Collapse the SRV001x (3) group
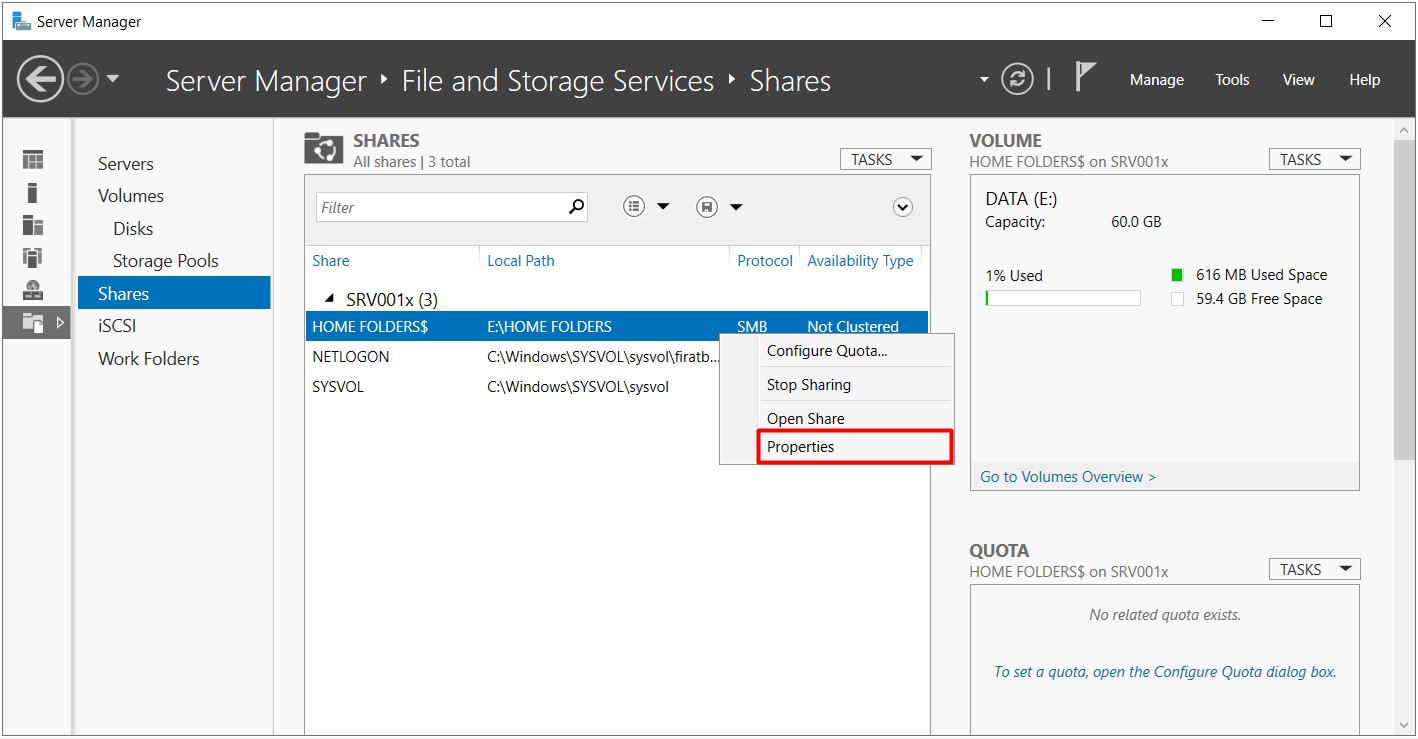Image resolution: width=1418 pixels, height=739 pixels. click(330, 299)
